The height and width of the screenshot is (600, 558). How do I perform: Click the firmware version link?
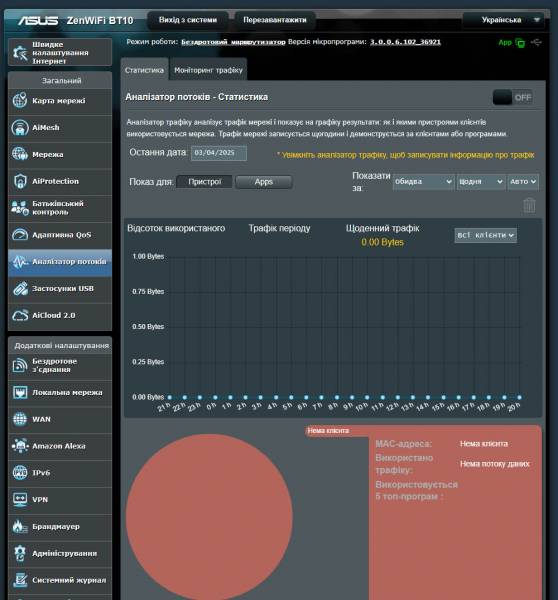405,42
